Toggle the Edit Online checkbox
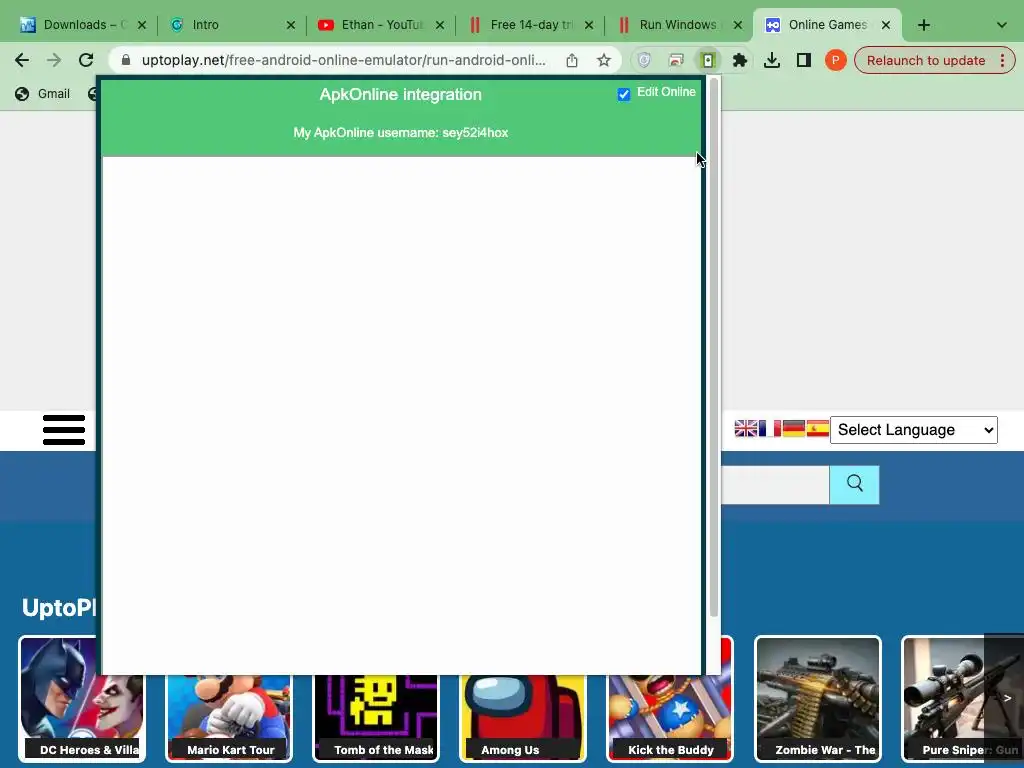This screenshot has height=768, width=1024. [x=624, y=94]
